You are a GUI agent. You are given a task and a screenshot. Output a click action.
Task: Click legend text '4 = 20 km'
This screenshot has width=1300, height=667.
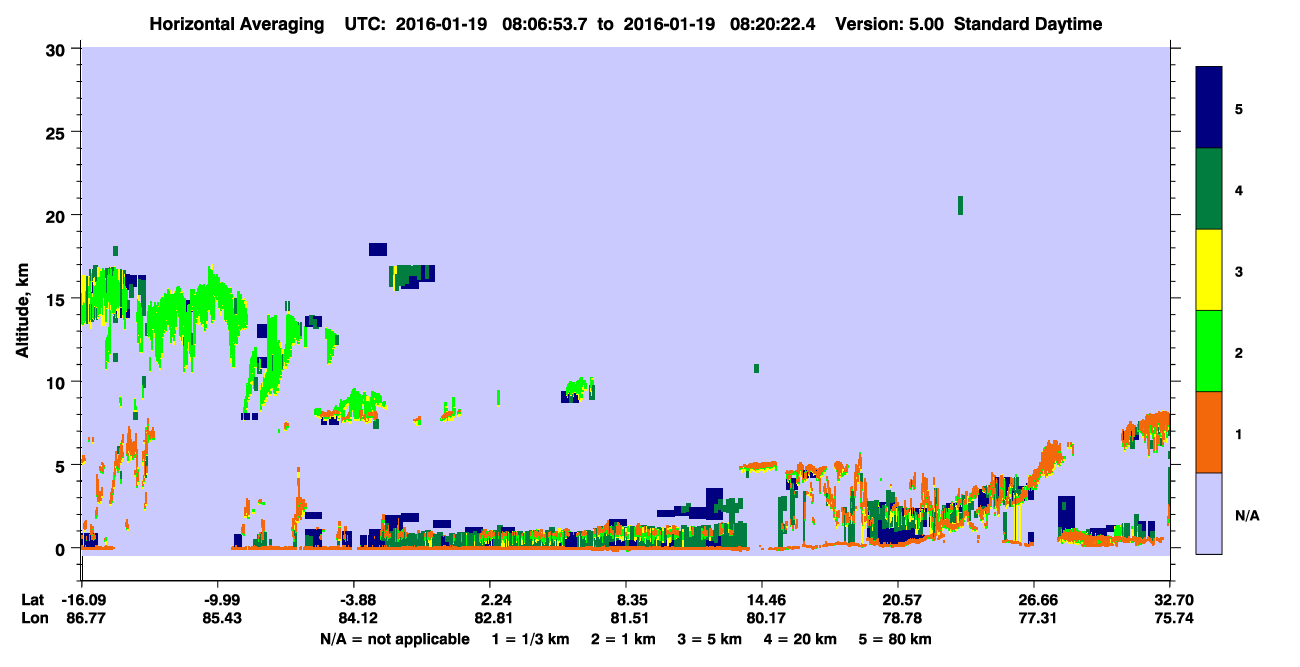802,639
